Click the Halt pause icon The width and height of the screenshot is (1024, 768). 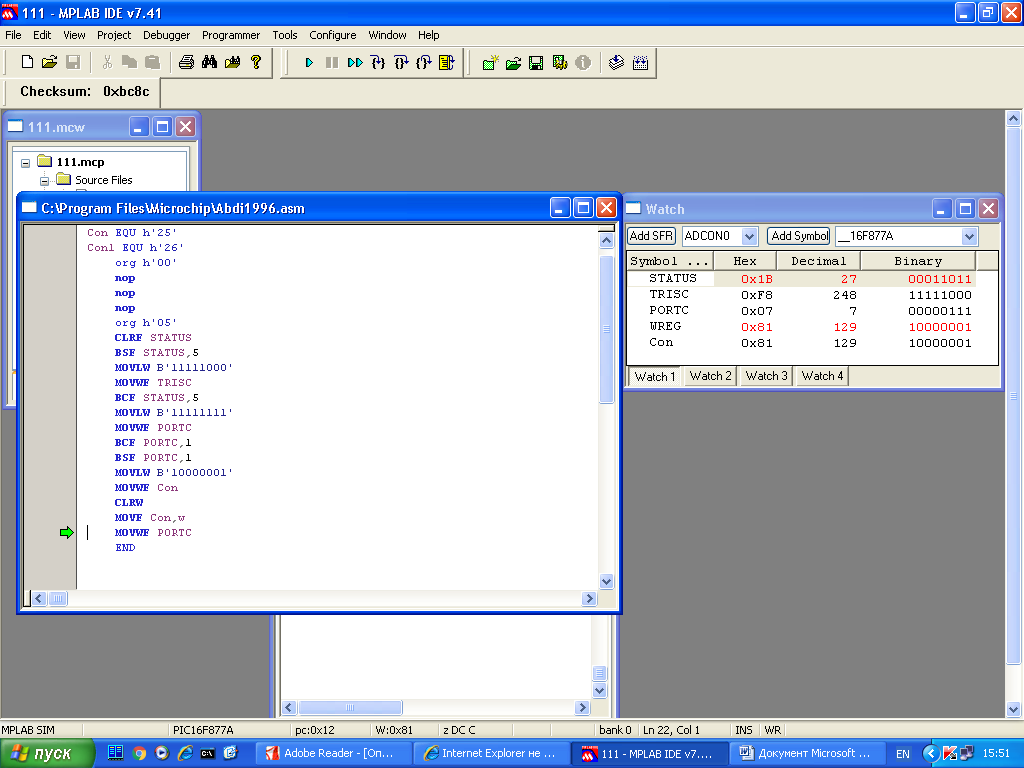(x=332, y=63)
